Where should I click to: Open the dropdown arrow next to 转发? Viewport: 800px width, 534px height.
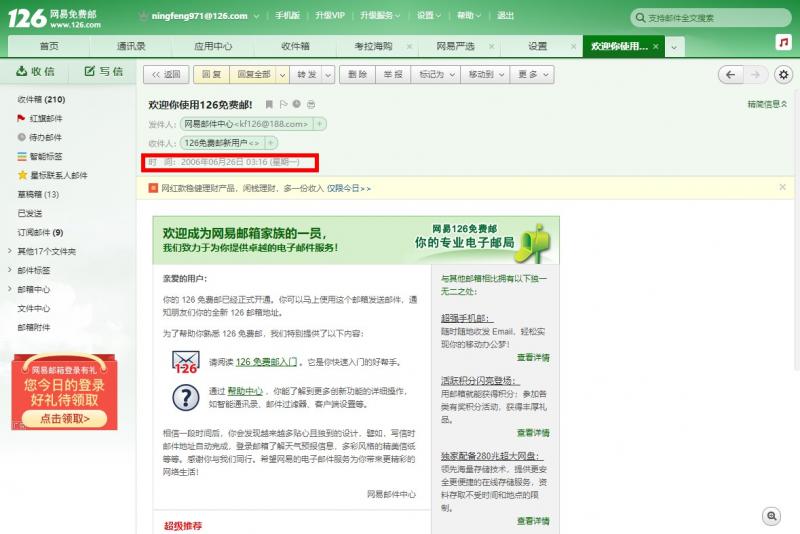pyautogui.click(x=328, y=75)
